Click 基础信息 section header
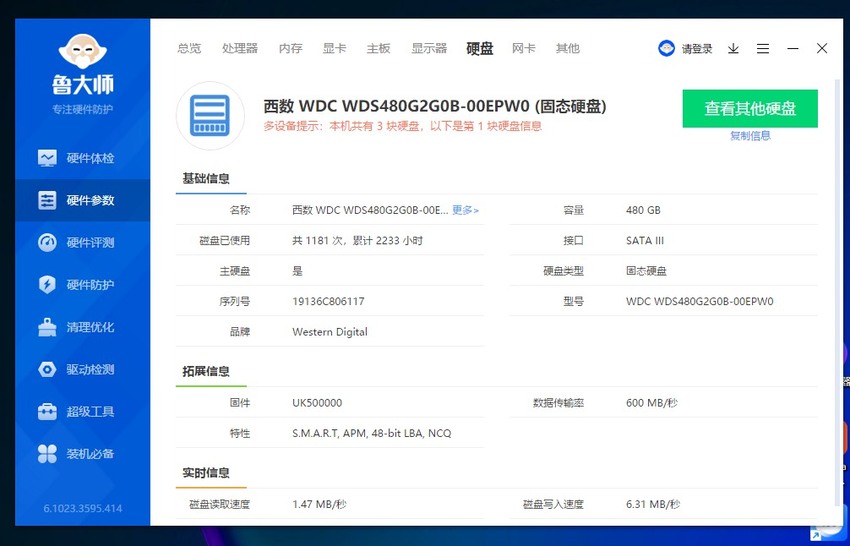The width and height of the screenshot is (850, 546). tap(206, 178)
